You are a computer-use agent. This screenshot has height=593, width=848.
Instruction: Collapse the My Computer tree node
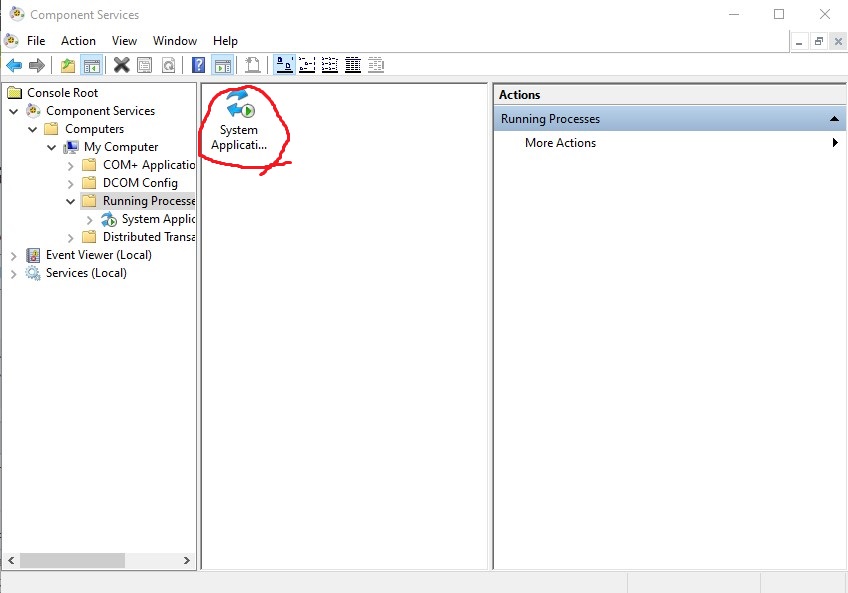(x=51, y=147)
